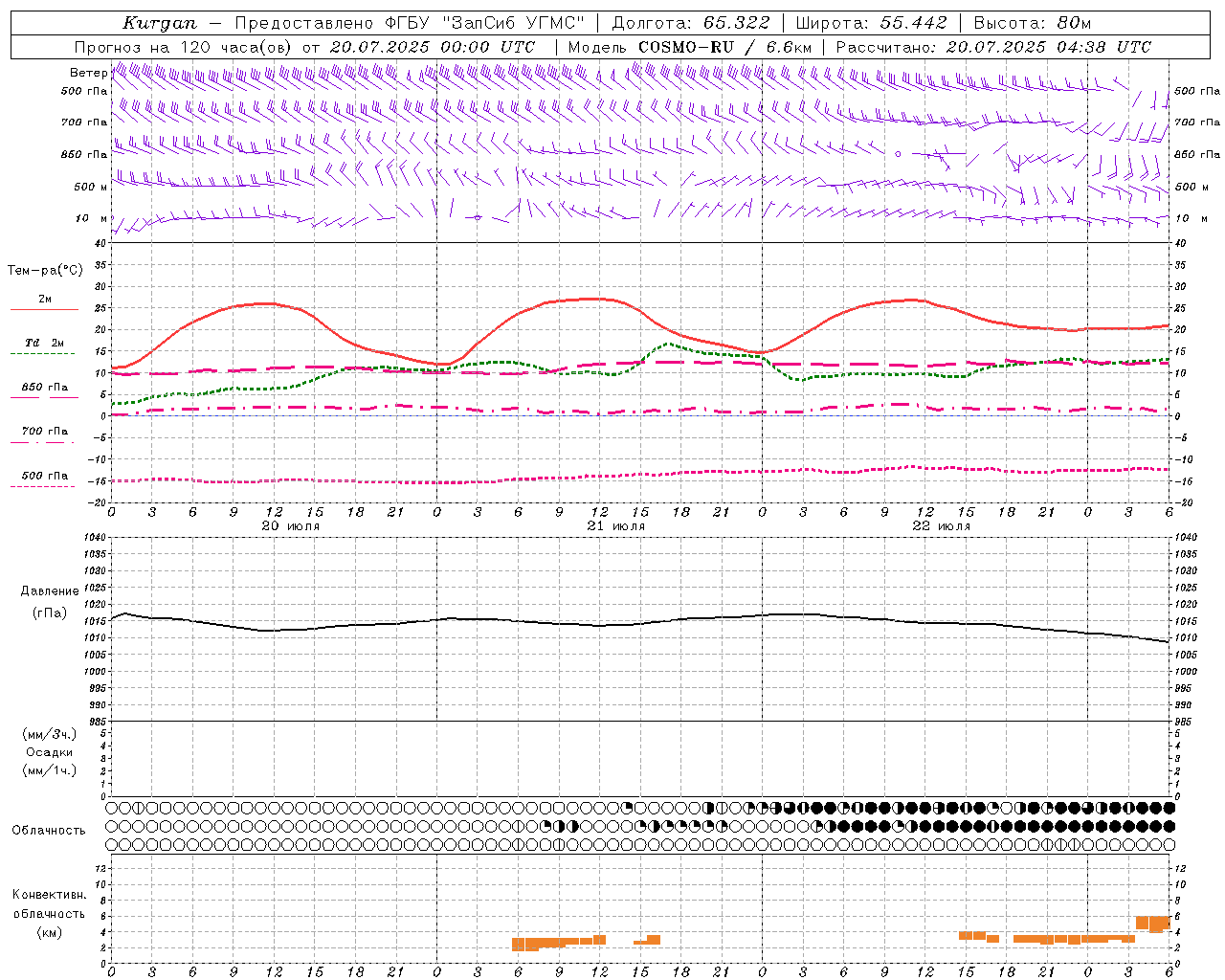Click the '(мм/3ч.)' precipitation unit label

click(50, 734)
